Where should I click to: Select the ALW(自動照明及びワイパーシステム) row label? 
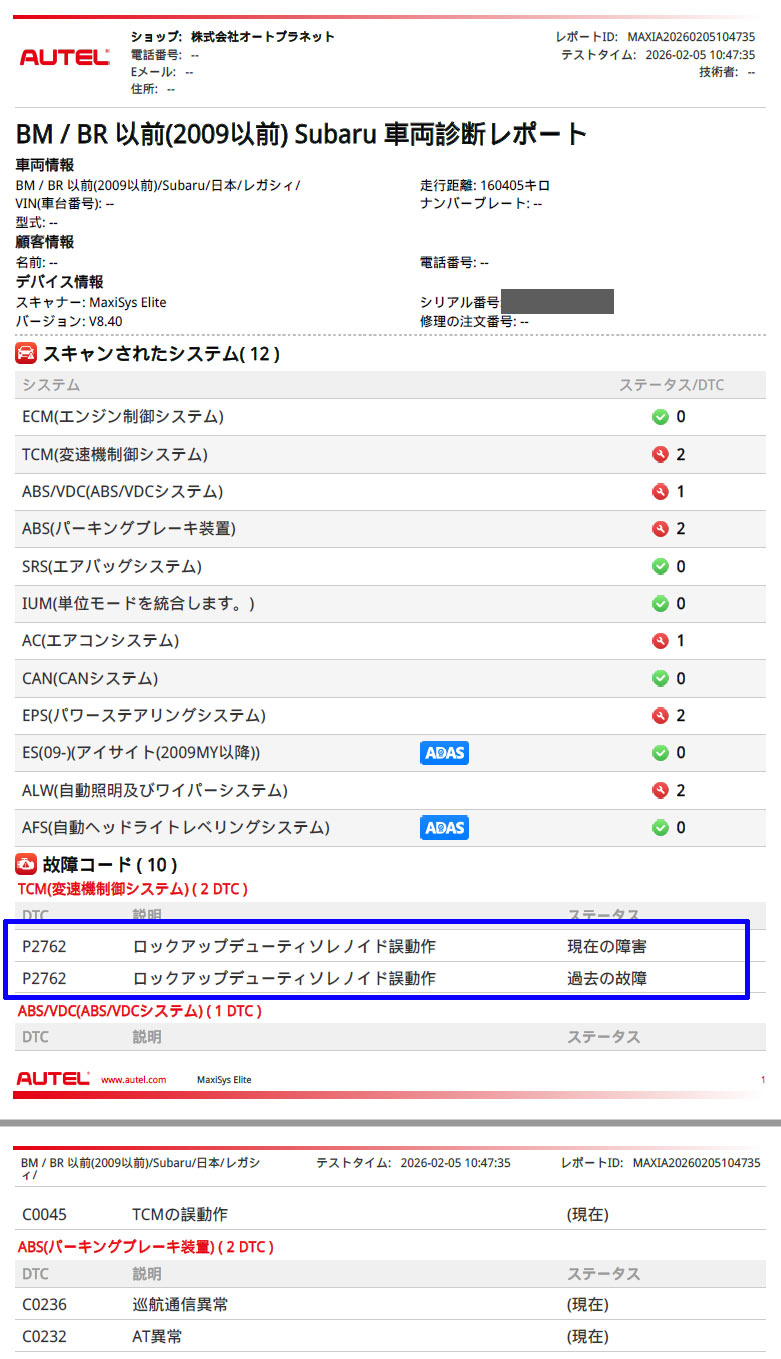pyautogui.click(x=155, y=790)
